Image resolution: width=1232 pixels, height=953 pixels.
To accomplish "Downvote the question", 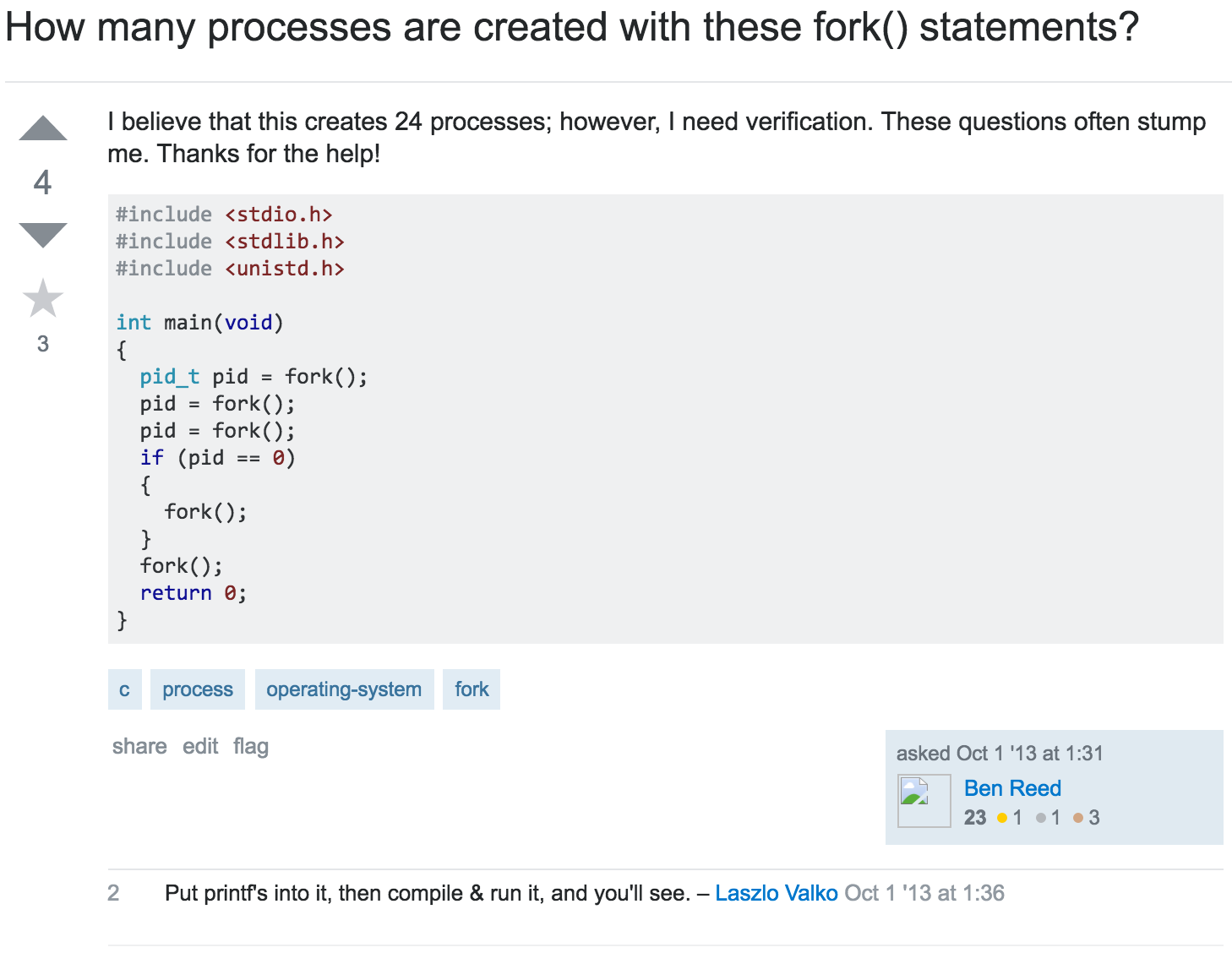I will (43, 236).
